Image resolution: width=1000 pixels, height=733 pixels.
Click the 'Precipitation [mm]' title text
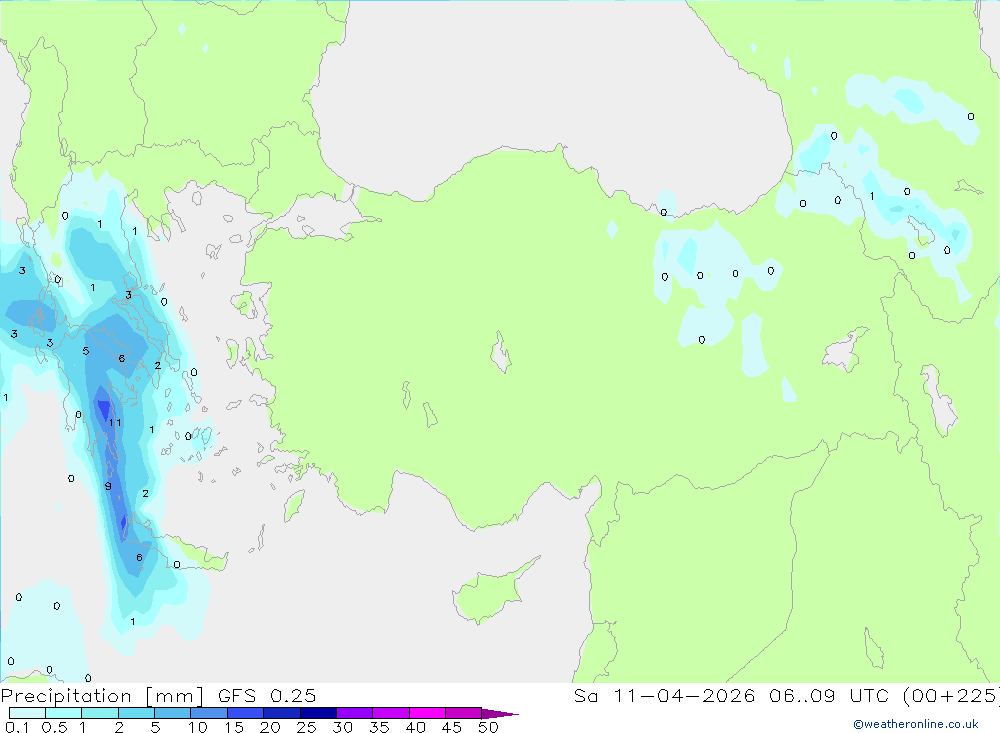pos(103,696)
